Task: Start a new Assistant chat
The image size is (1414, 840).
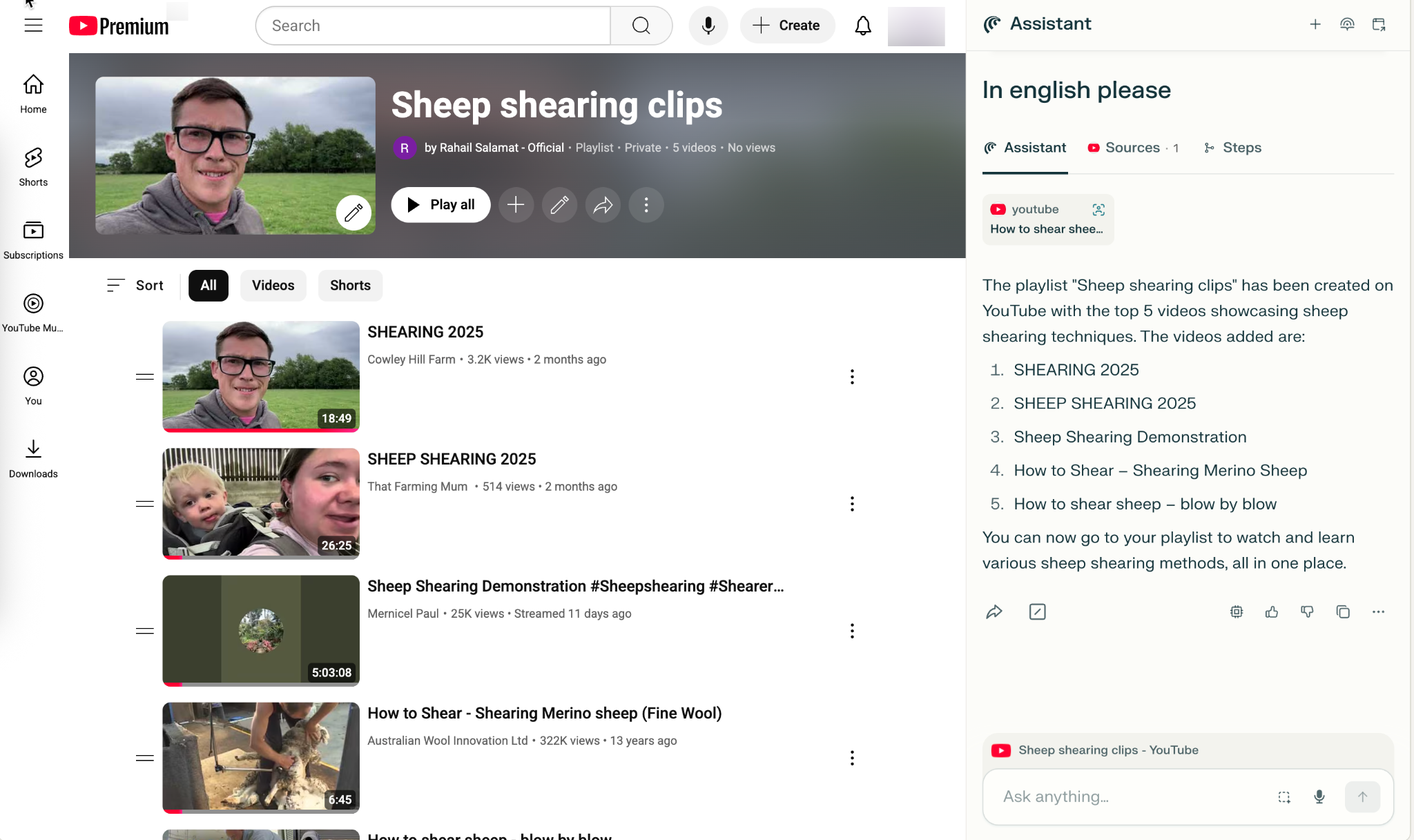Action: (x=1315, y=24)
